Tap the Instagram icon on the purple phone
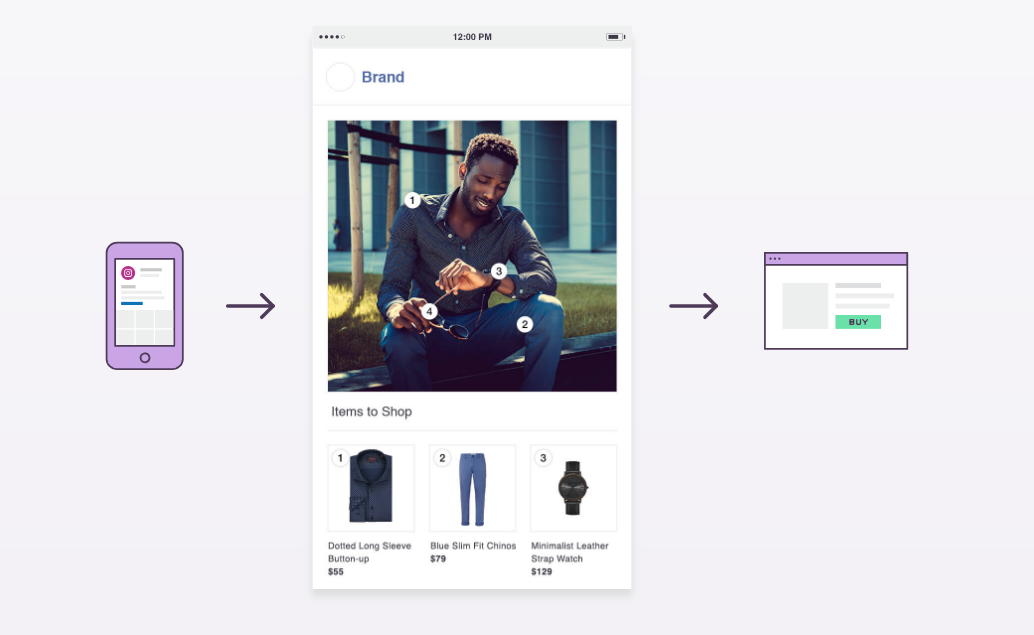 coord(128,273)
